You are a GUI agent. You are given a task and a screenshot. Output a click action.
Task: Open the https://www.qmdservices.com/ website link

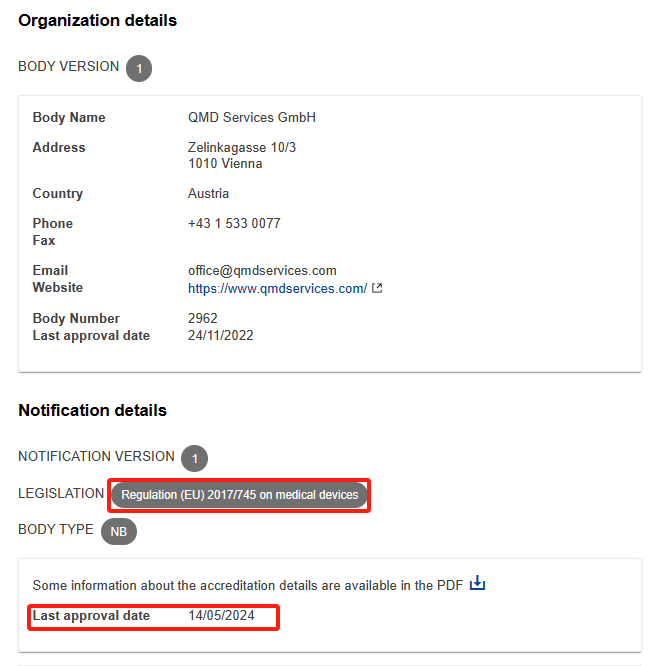tap(277, 288)
